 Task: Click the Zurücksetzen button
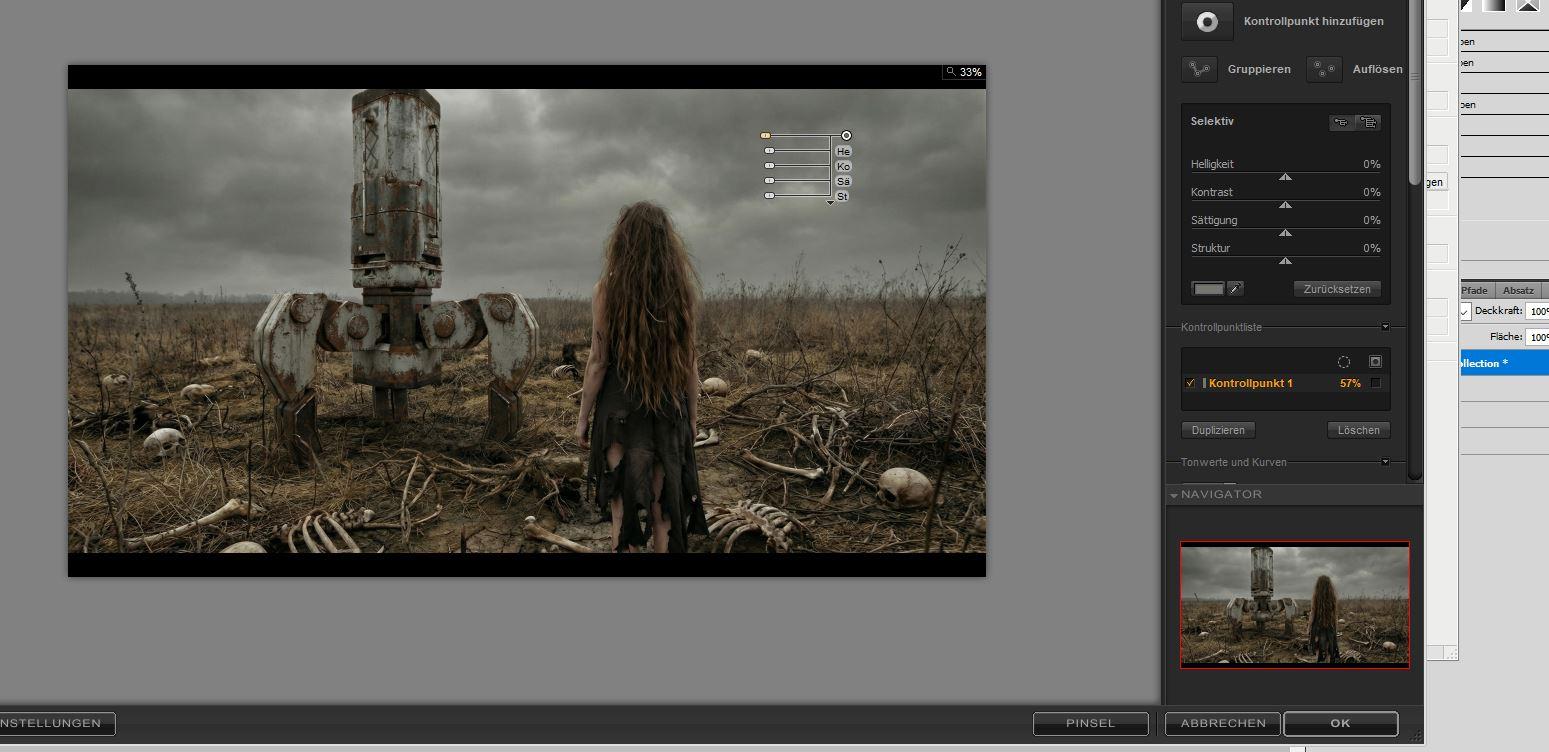[1337, 289]
